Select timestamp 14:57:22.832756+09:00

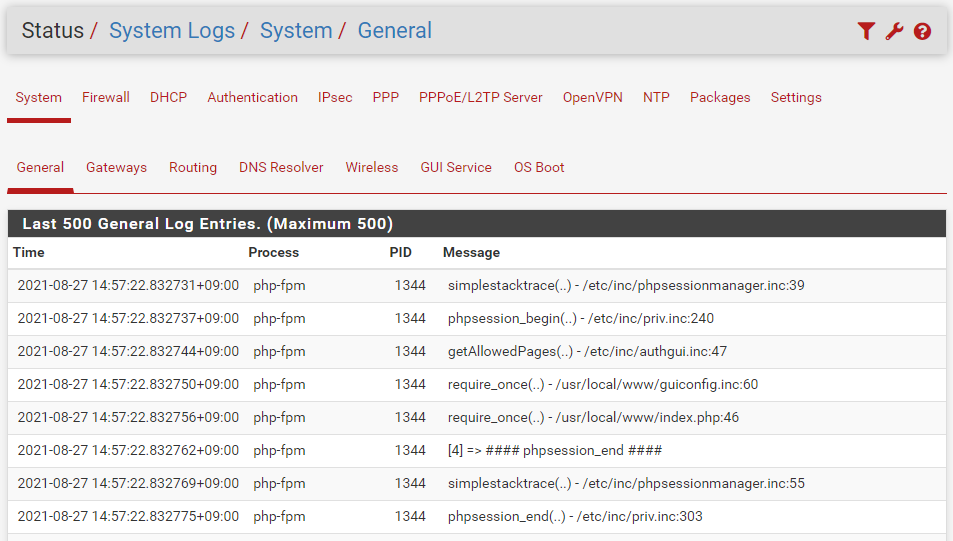coord(128,417)
